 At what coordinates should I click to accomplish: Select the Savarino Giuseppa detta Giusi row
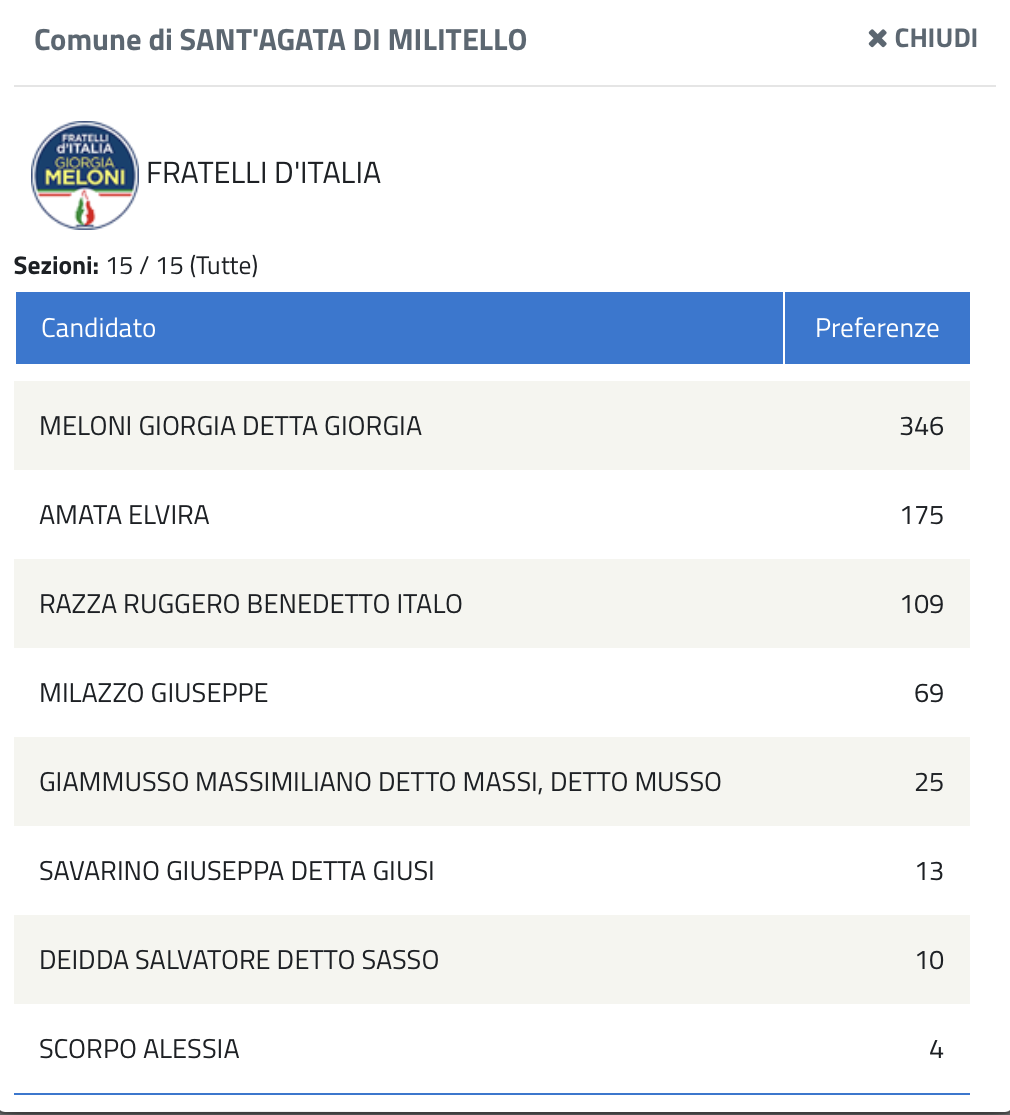click(x=236, y=871)
